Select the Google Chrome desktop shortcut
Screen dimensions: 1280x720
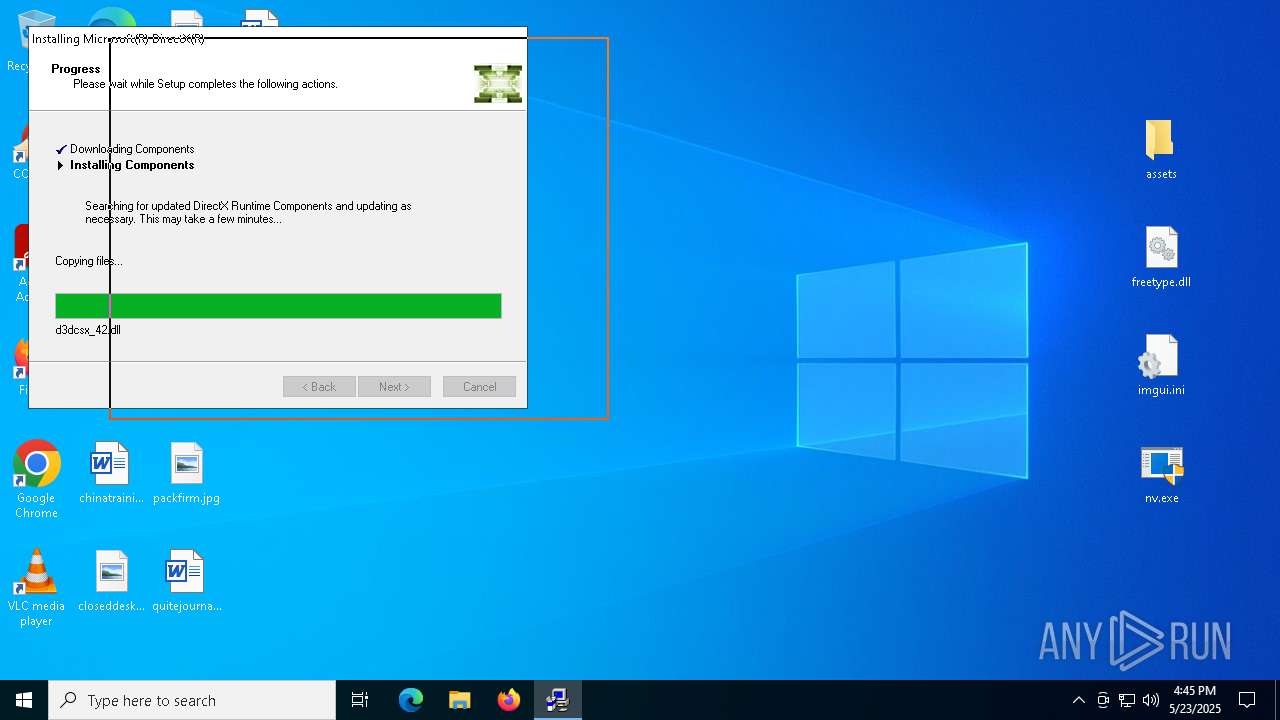pos(36,480)
